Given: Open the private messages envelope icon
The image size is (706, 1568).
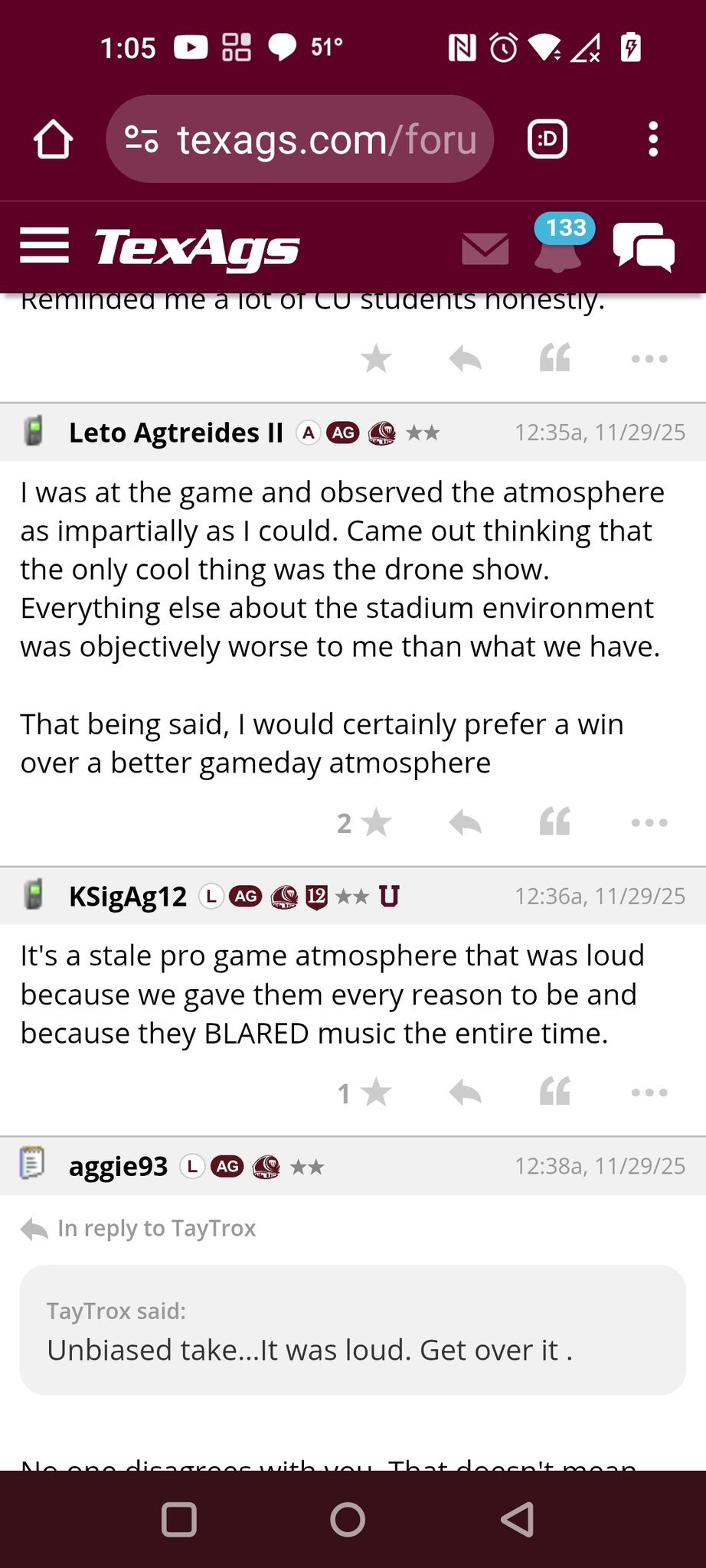Looking at the screenshot, I should (x=485, y=249).
